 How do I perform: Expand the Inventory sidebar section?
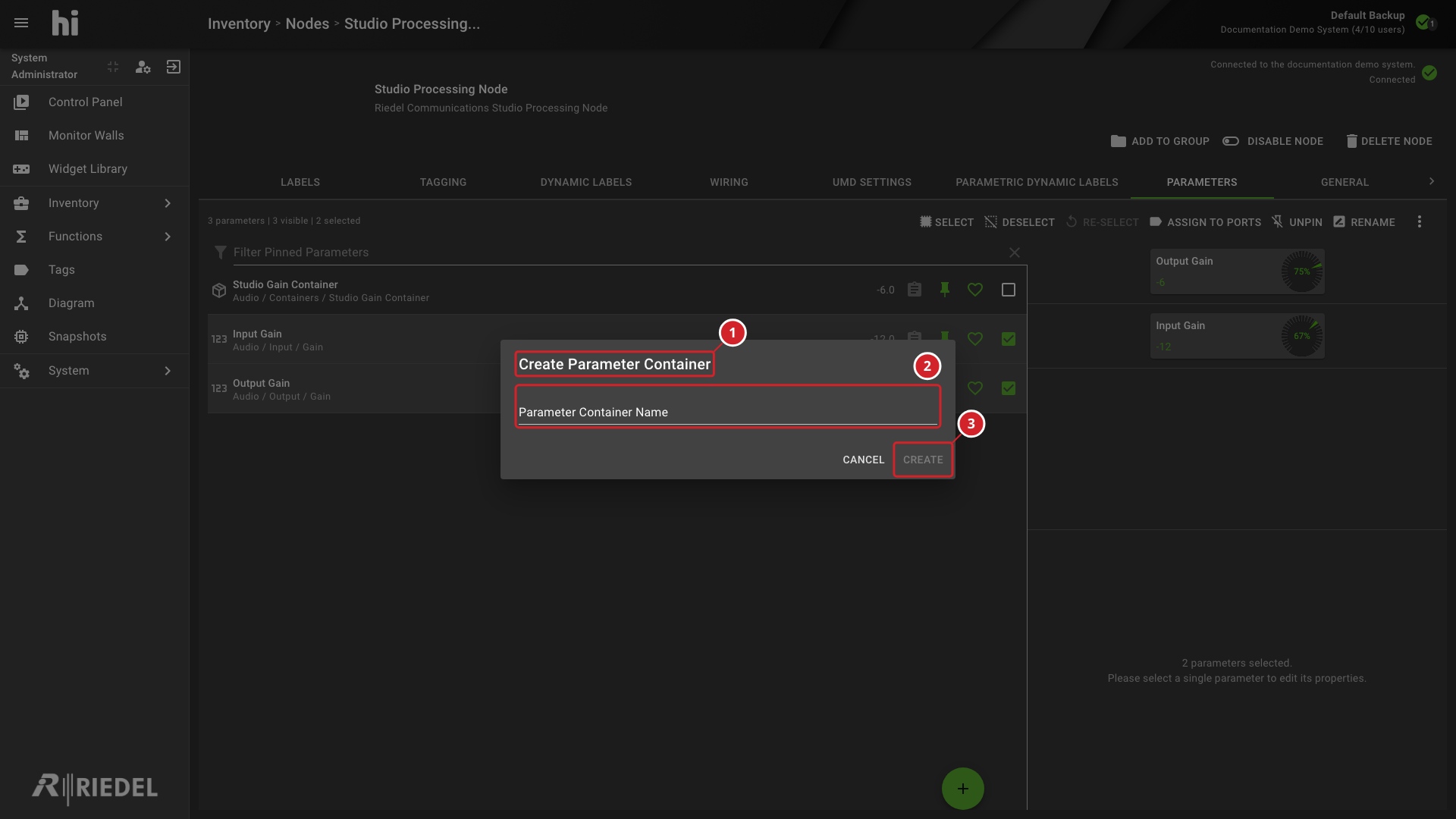(x=94, y=202)
